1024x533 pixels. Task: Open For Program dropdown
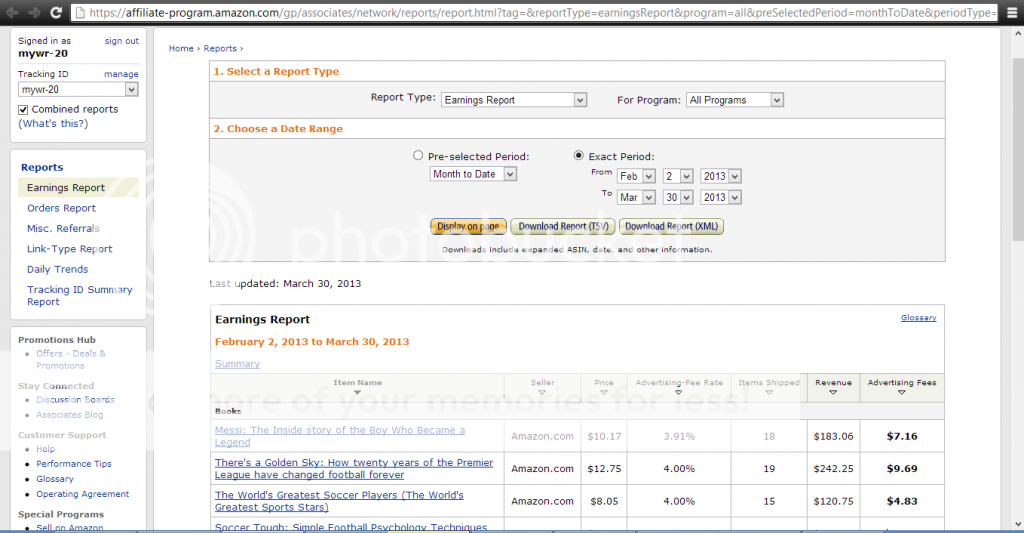tap(735, 100)
